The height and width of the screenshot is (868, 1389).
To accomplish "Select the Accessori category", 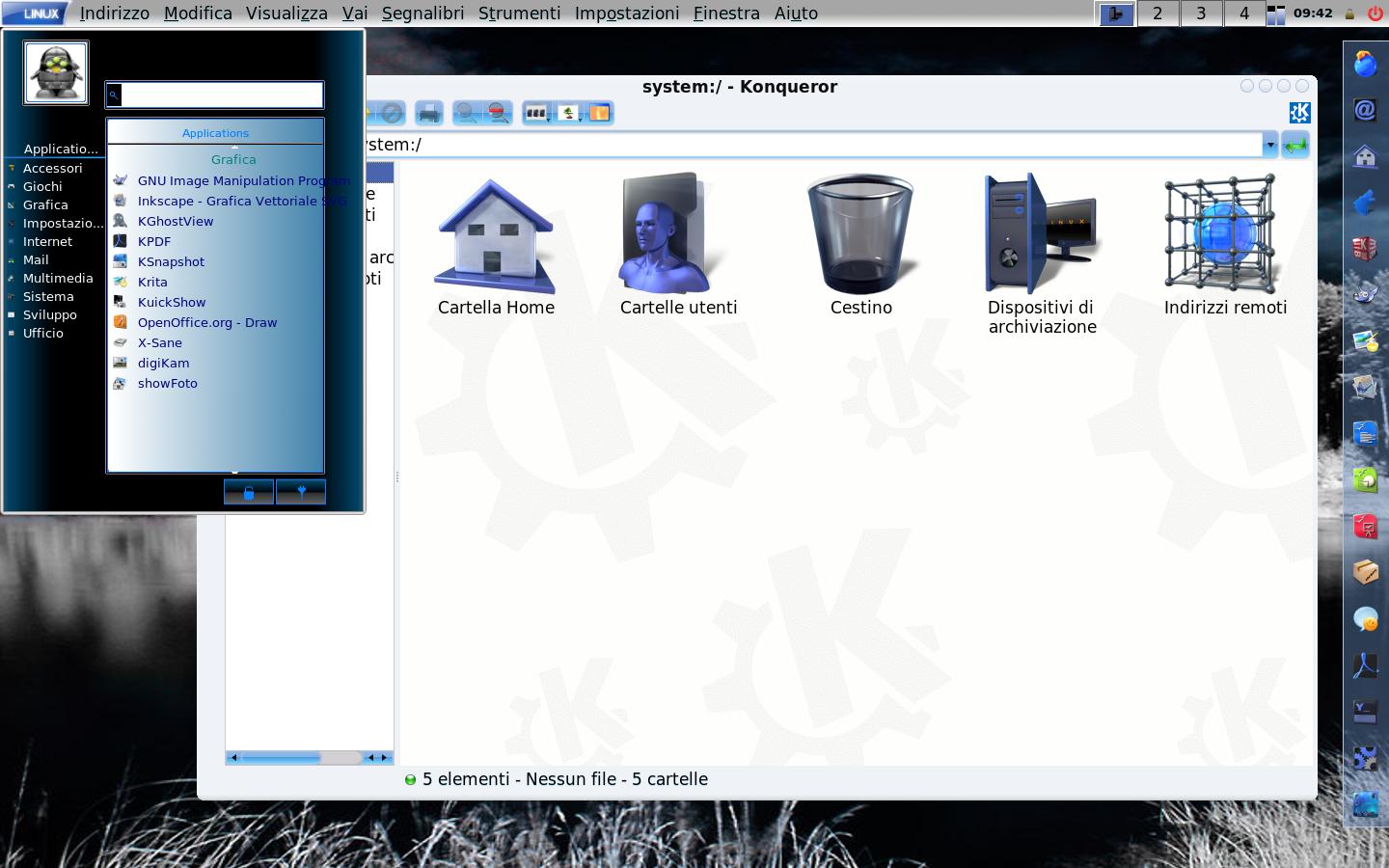I will click(52, 168).
